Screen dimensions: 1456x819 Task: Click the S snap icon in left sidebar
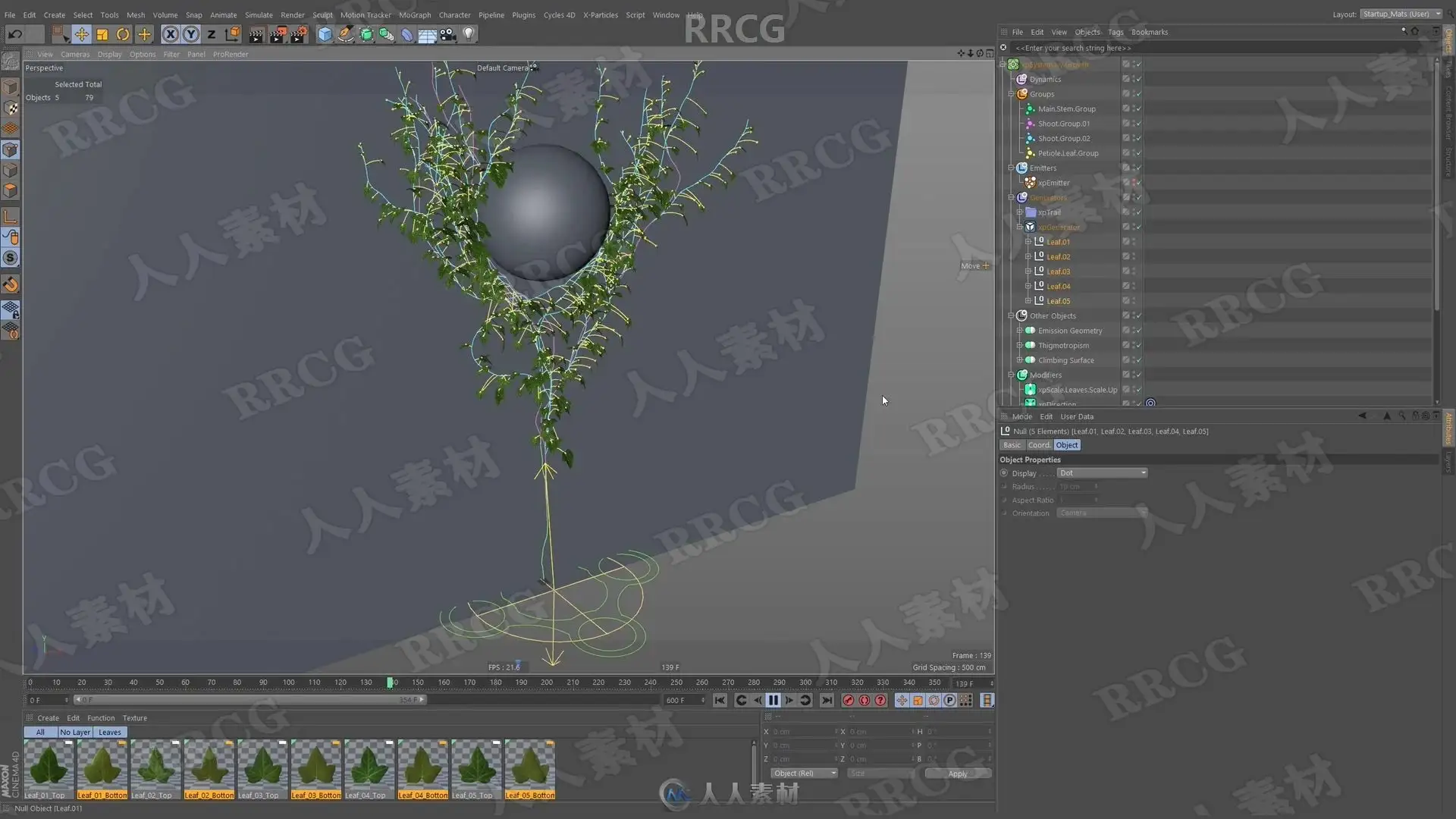11,258
